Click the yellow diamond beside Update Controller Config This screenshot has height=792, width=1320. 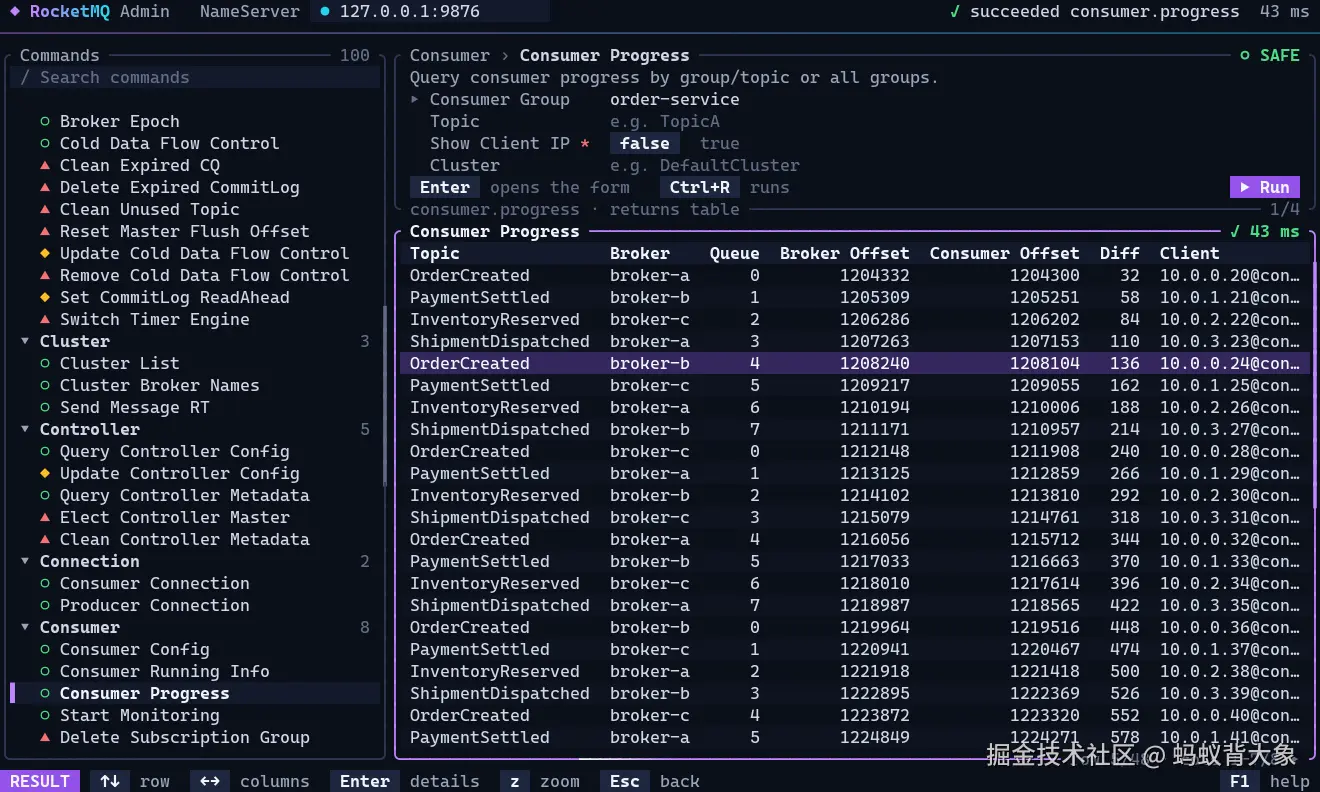coord(45,474)
